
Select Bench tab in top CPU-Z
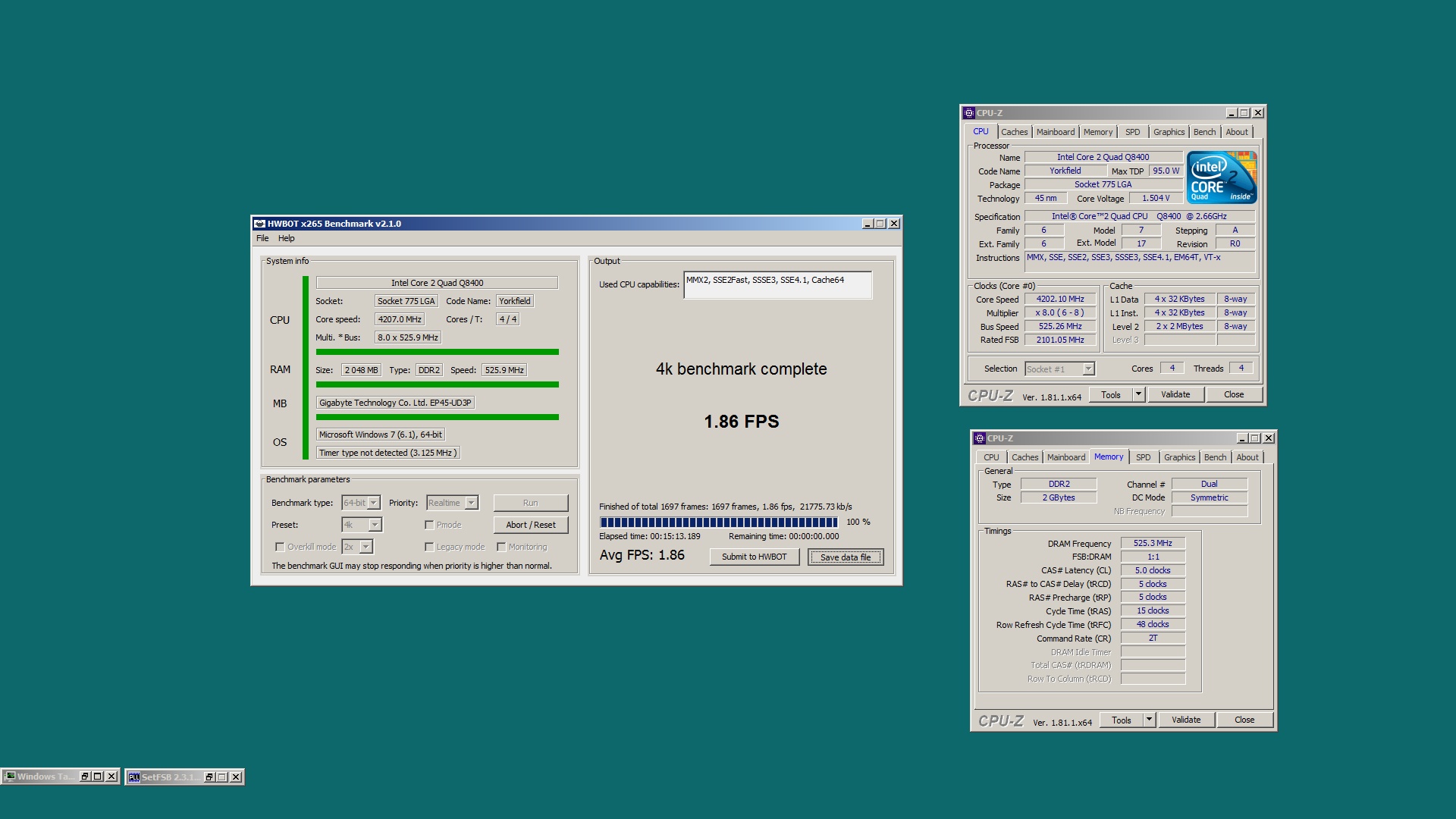click(1204, 132)
